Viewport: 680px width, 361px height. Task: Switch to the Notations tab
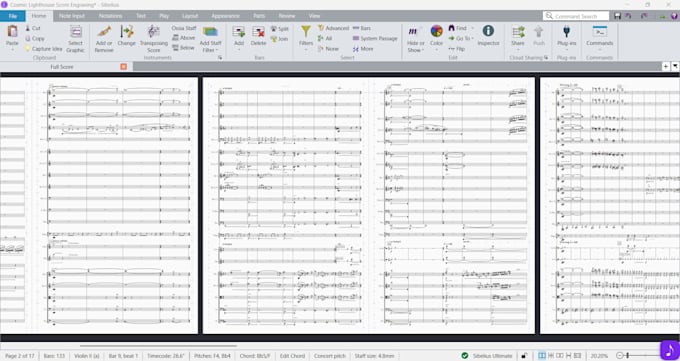click(x=110, y=16)
